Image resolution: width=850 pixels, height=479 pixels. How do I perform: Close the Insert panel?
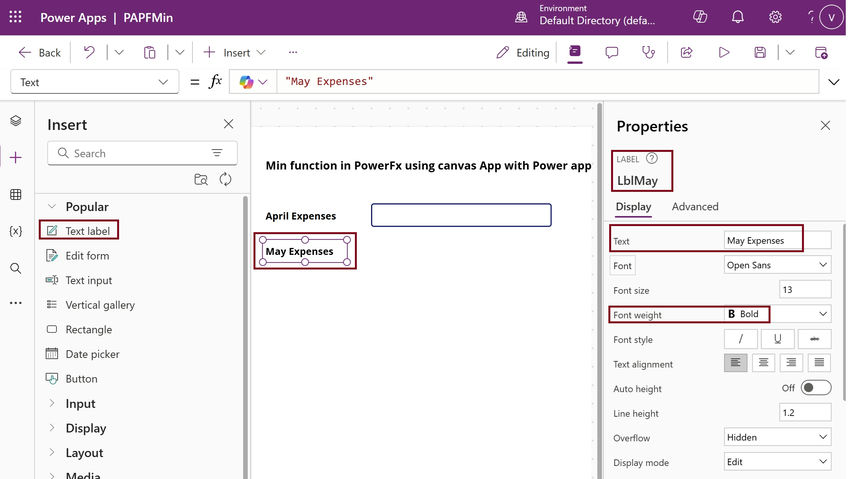(x=228, y=124)
